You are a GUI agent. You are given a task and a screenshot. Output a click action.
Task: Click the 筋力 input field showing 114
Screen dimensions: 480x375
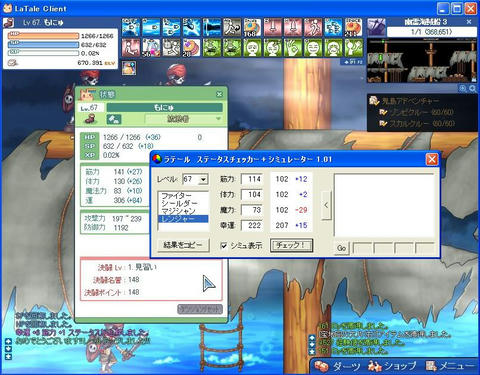coord(252,179)
